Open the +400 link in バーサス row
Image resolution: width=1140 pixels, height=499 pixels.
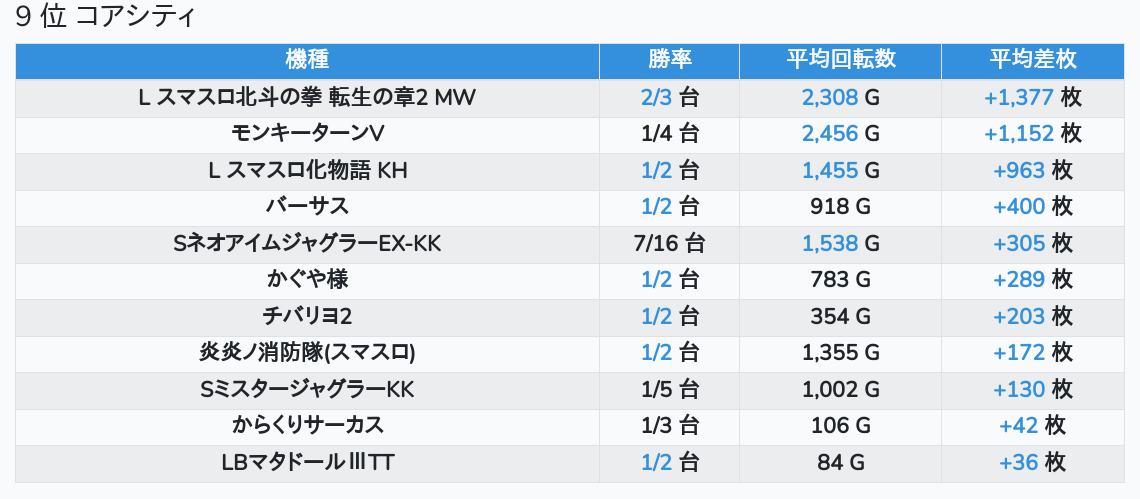(x=1018, y=207)
